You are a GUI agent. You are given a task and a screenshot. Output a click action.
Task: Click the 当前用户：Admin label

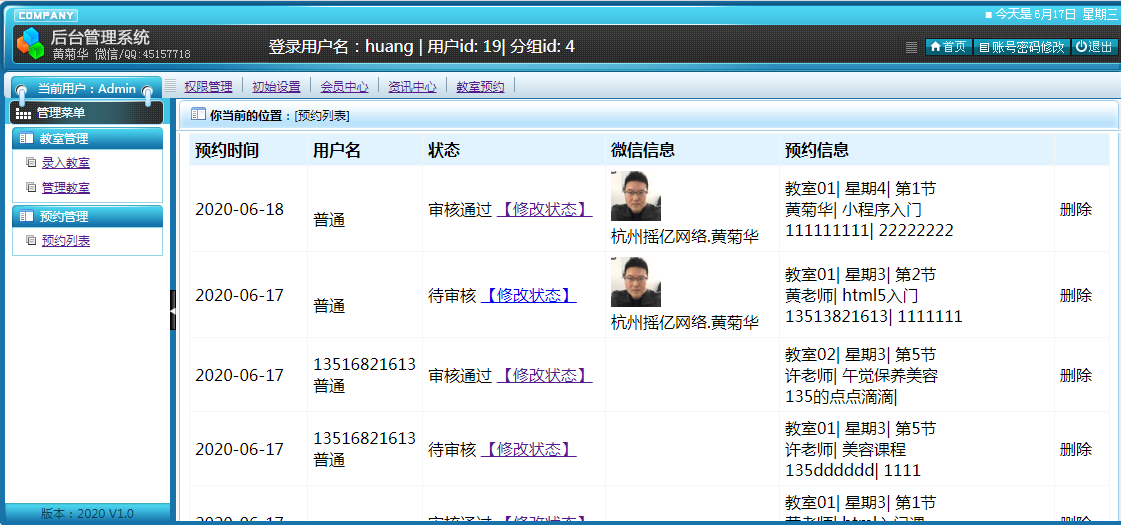click(87, 89)
